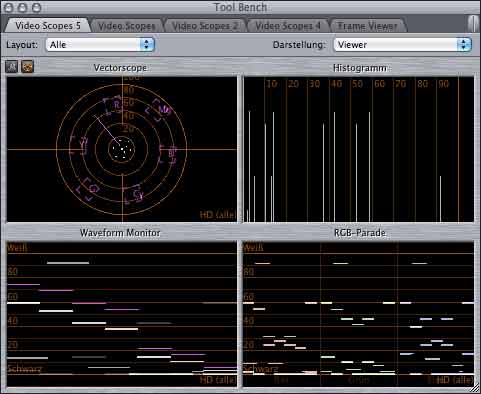Switch to the Video Scopes 2 tab
The width and height of the screenshot is (481, 394).
(205, 26)
